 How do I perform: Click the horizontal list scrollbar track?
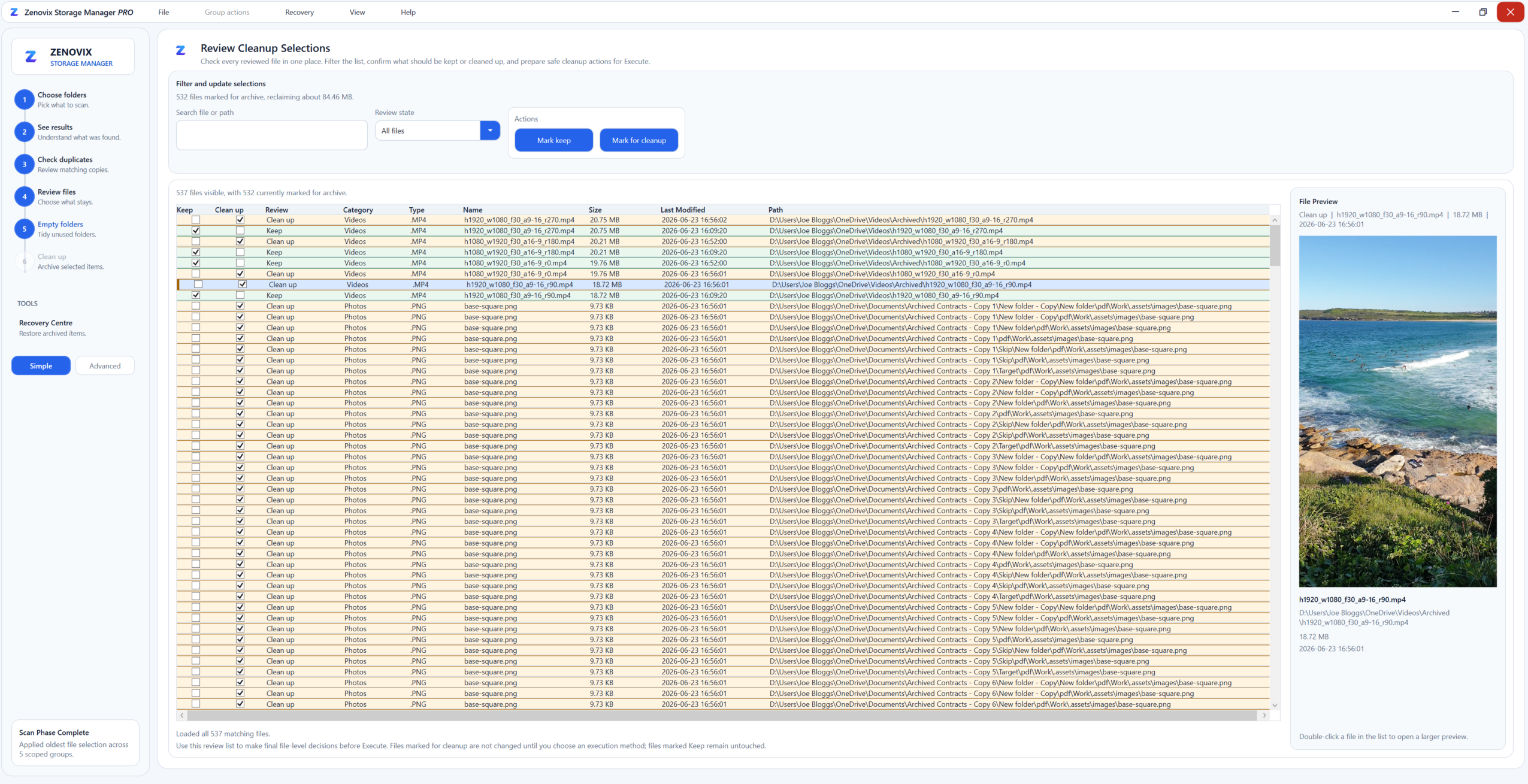click(722, 715)
